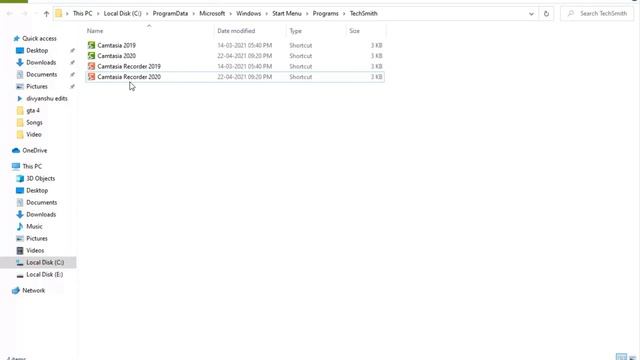This screenshot has width=640, height=360.
Task: Click Shortcut type of Camtasia Recorder 2019
Action: tap(300, 66)
